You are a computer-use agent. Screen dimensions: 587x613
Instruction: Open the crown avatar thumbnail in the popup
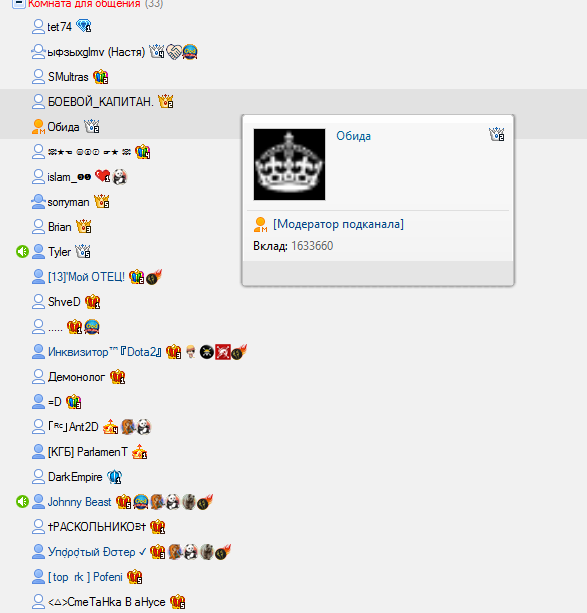point(289,165)
